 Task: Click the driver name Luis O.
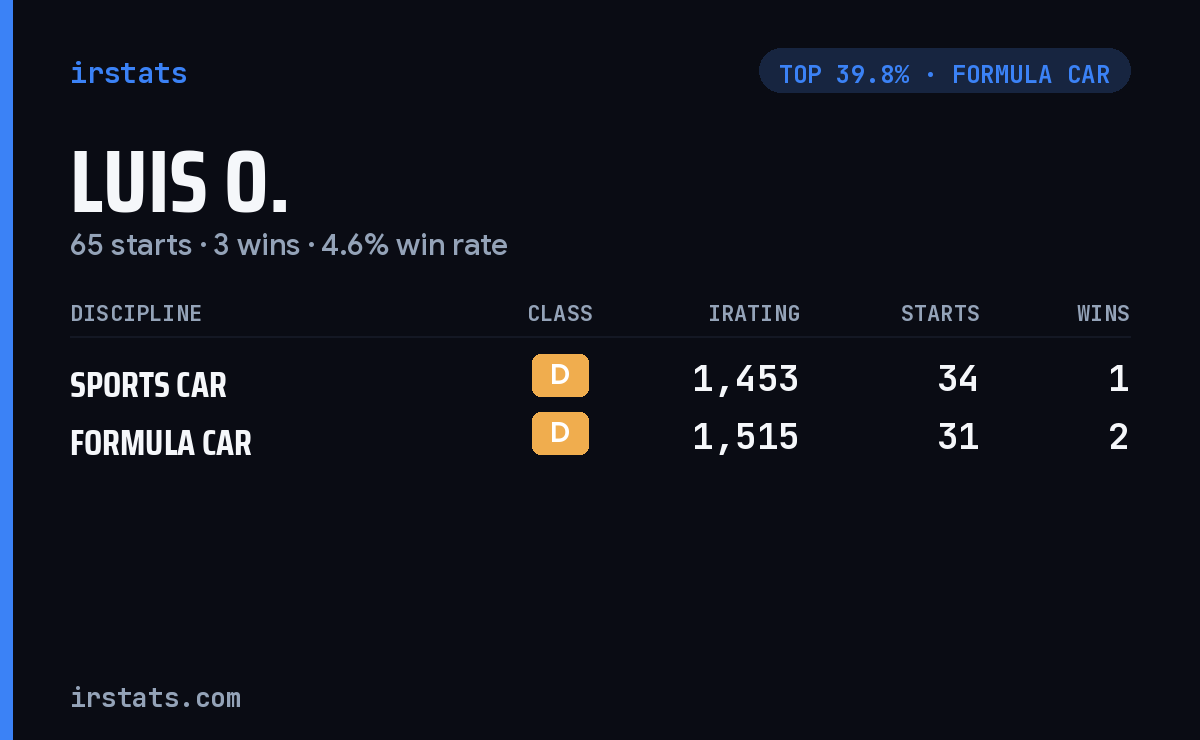[179, 183]
